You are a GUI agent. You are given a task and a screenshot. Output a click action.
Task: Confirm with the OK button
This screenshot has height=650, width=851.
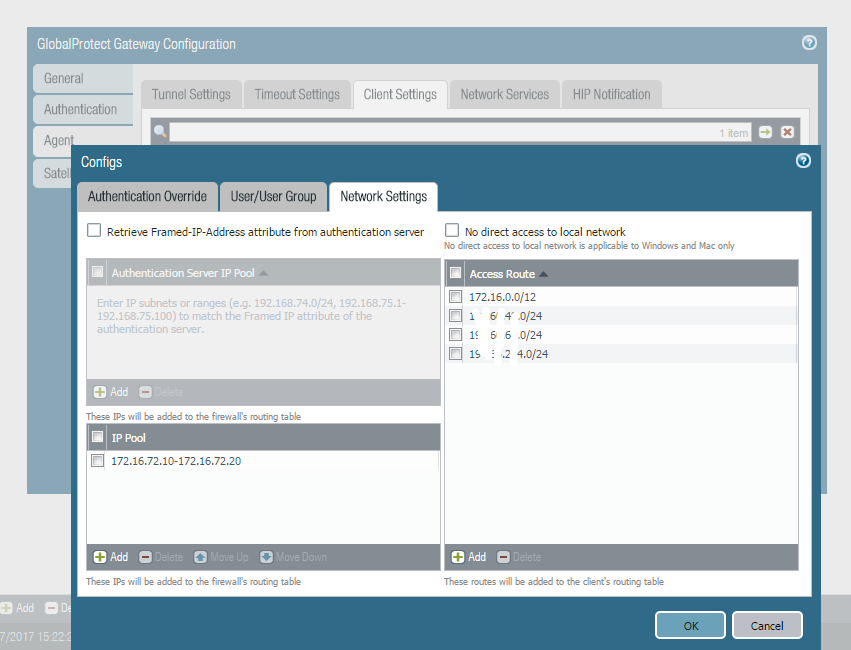(690, 626)
